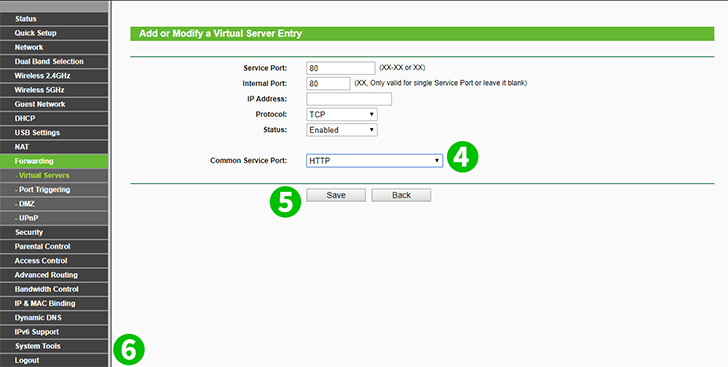Open Wireless 2.4GHz settings
The width and height of the screenshot is (728, 367).
pos(54,76)
